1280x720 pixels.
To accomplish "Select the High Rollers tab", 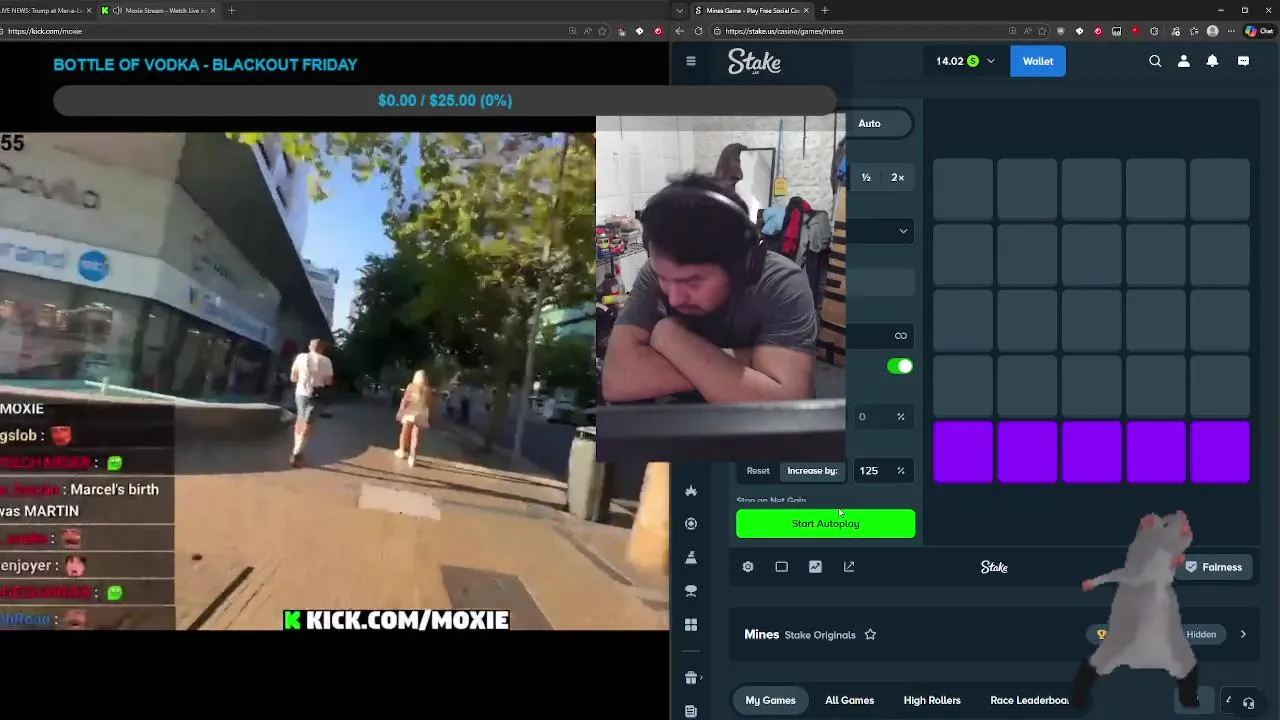I will [x=932, y=700].
